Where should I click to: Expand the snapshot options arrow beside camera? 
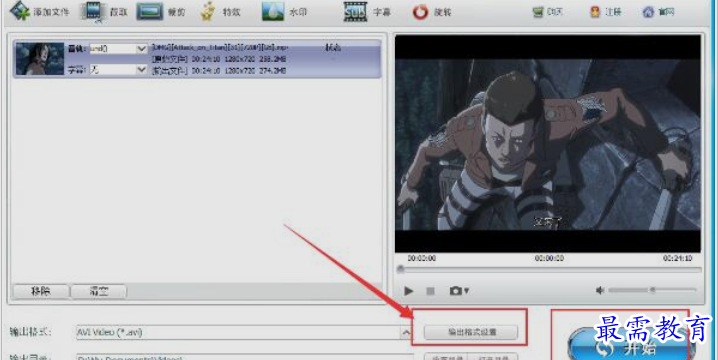[467, 291]
